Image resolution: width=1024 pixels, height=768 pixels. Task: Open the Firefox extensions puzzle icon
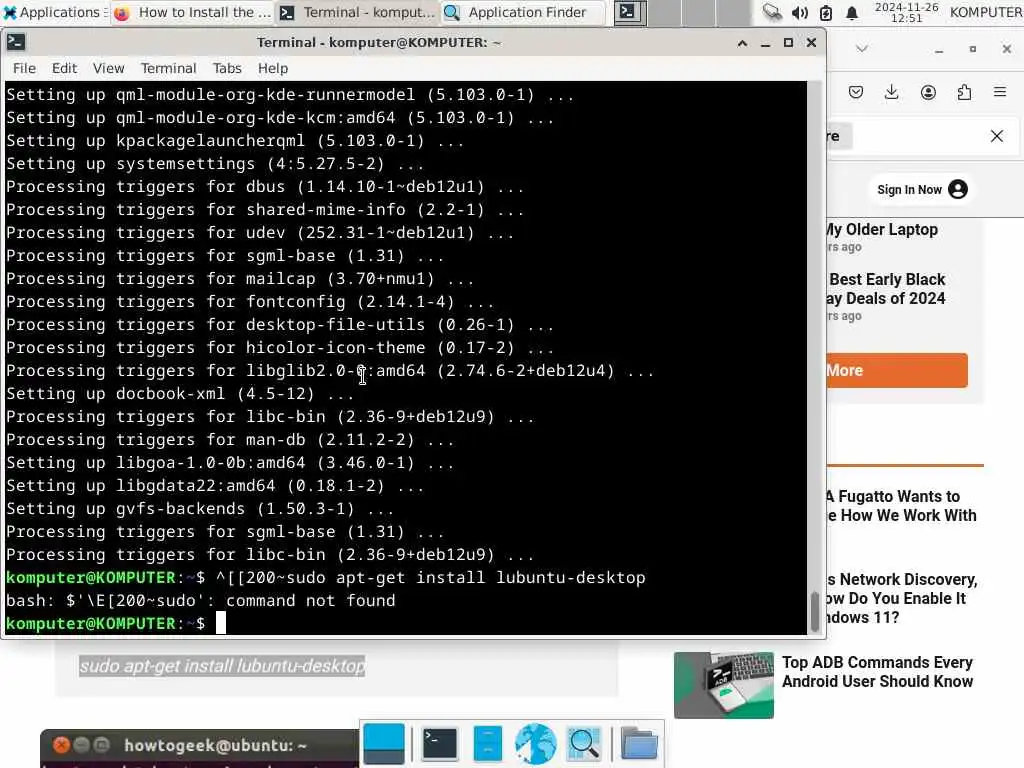(x=964, y=92)
